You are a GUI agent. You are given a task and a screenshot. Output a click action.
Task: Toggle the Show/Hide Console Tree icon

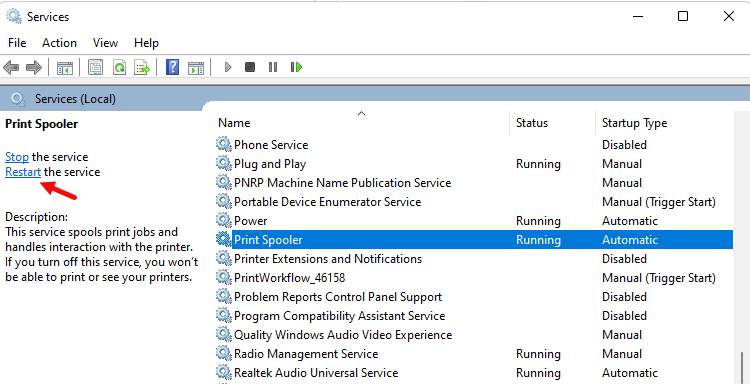[x=65, y=67]
